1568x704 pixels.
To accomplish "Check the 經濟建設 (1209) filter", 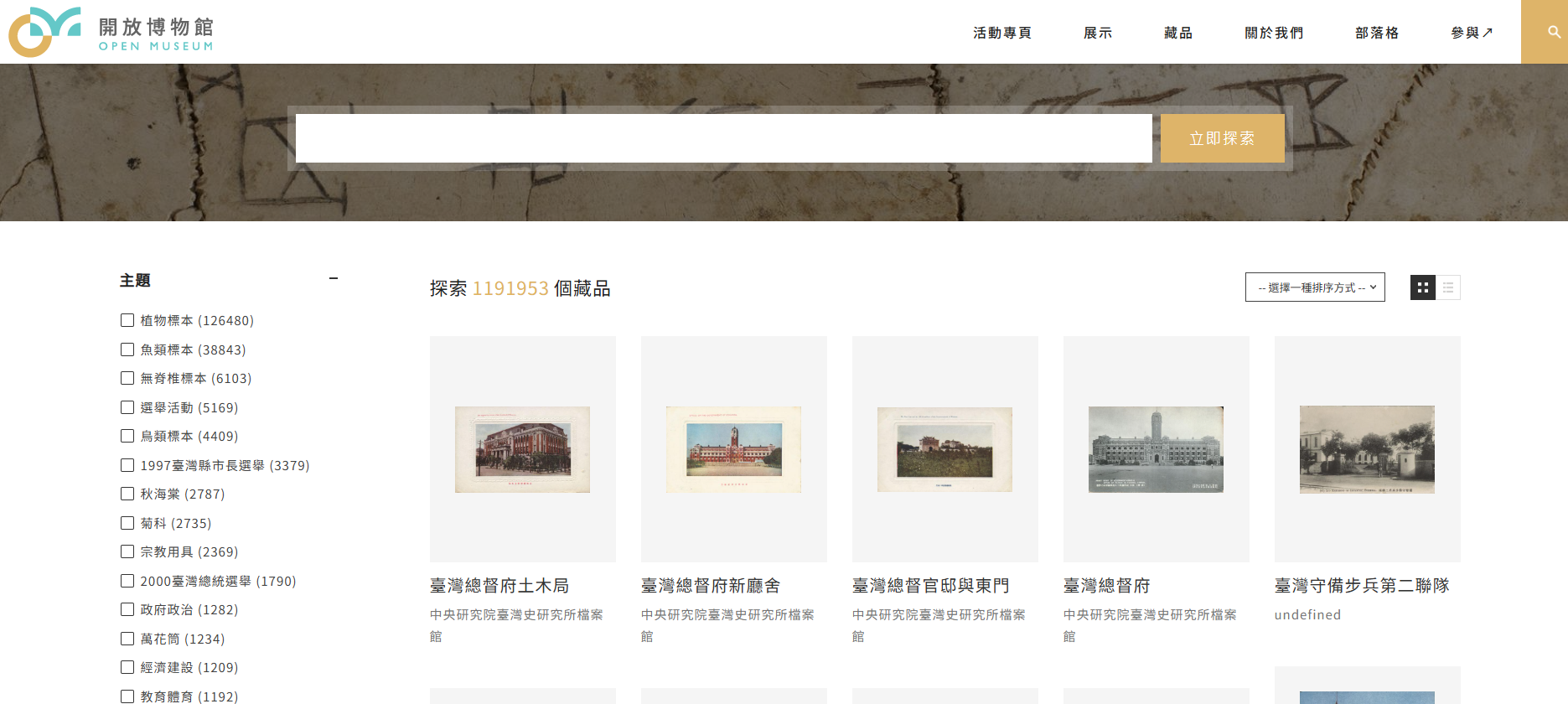I will coord(127,667).
